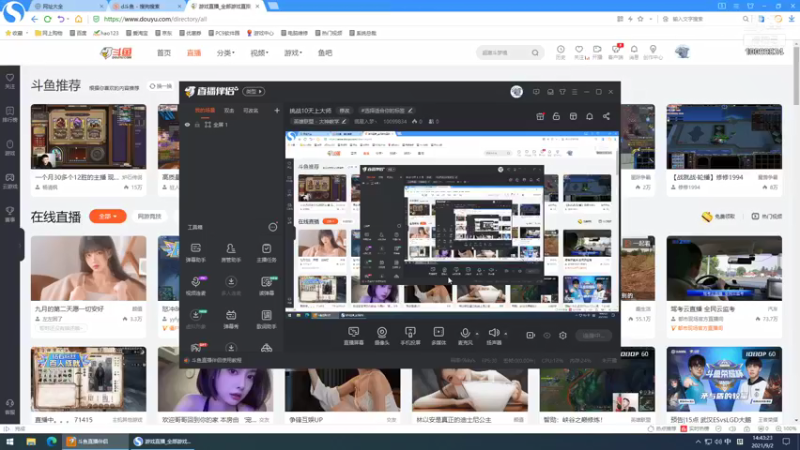This screenshot has width=800, height=450.
Task: Open Windows Start menu
Action: click(x=9, y=441)
